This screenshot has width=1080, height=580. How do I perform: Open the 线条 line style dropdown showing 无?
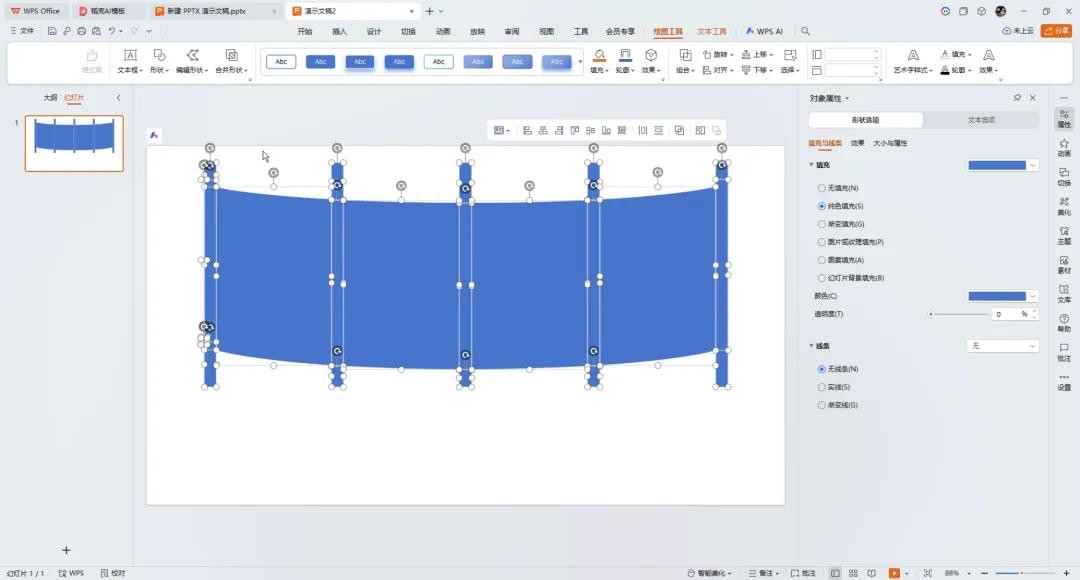tap(1002, 346)
